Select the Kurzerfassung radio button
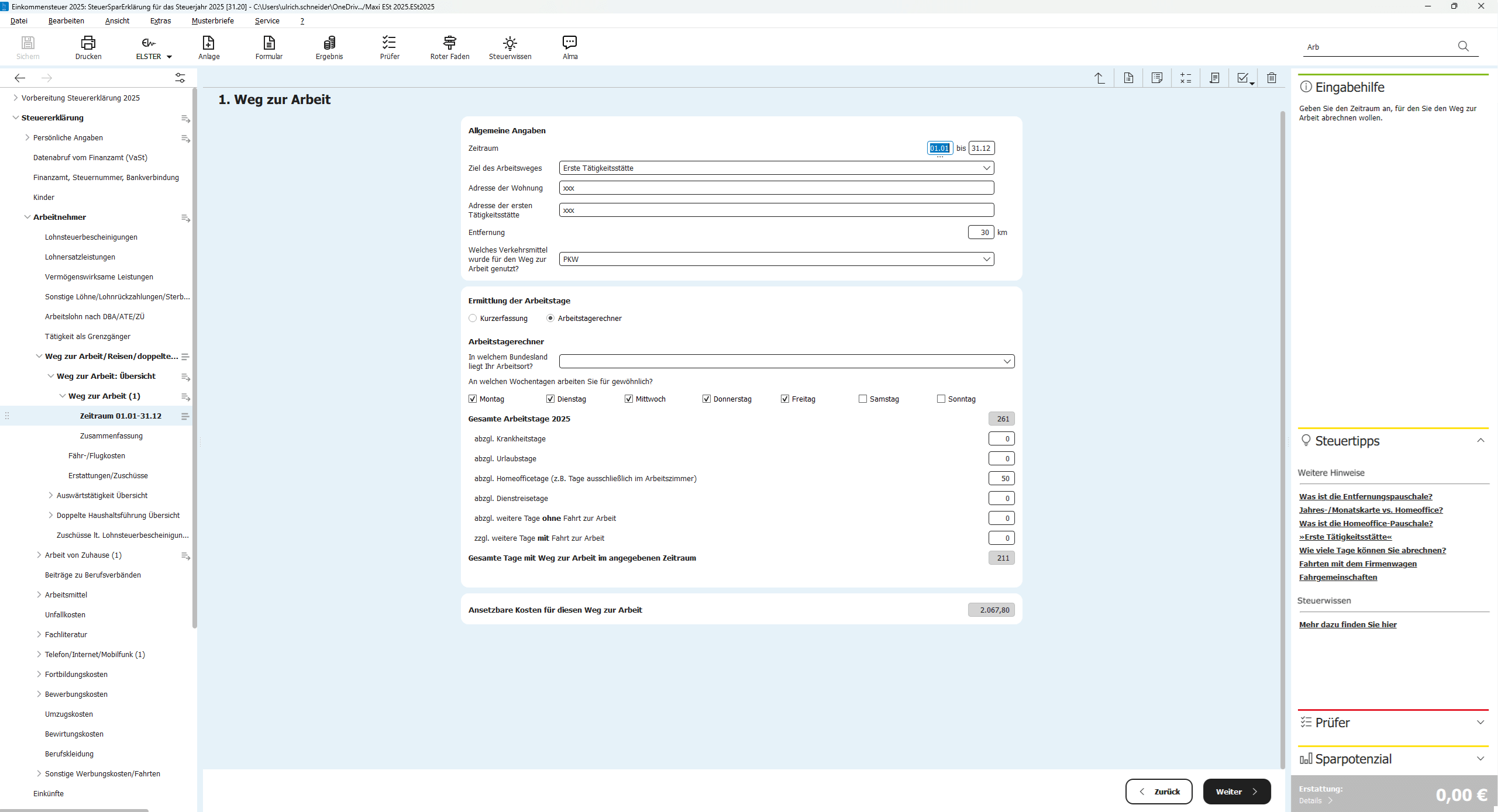This screenshot has width=1498, height=812. (473, 318)
